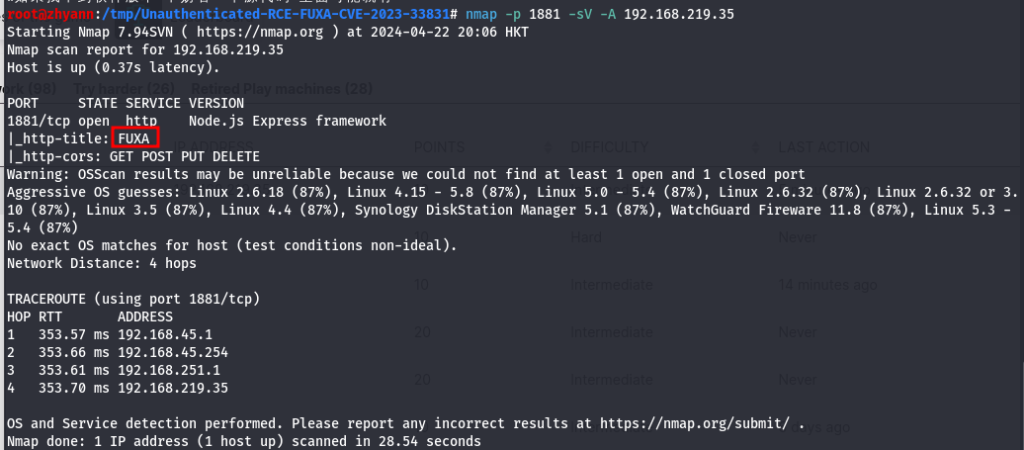This screenshot has width=1024, height=450.
Task: Click the _http-cors GET POST PUT DELETE line
Action: point(133,157)
